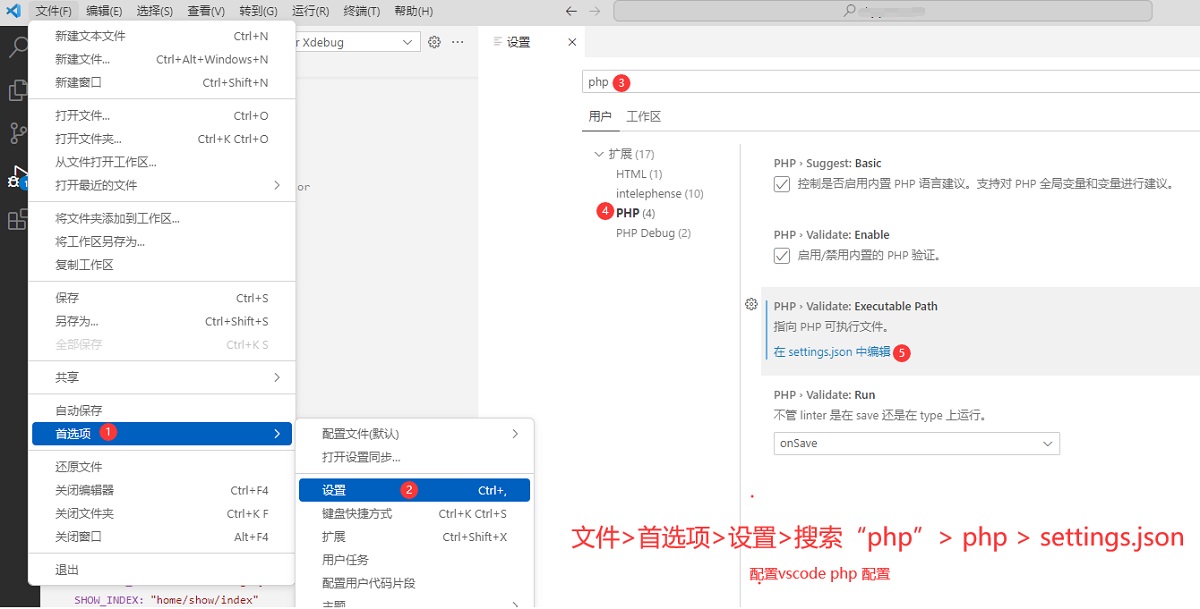The image size is (1200, 609).
Task: Choose 新建窗口 from the file menu
Action: click(x=162, y=82)
